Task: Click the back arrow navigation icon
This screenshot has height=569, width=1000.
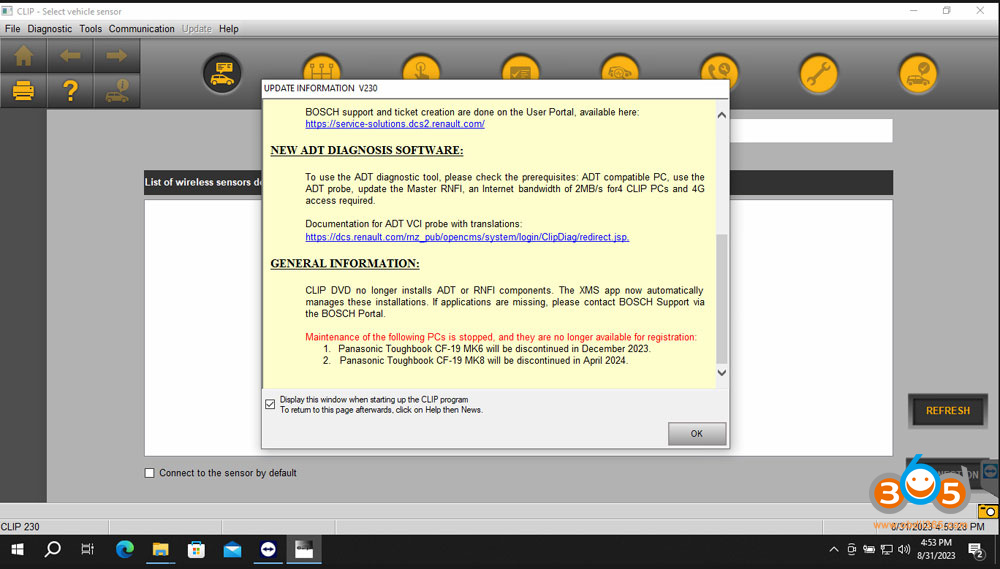Action: [70, 56]
